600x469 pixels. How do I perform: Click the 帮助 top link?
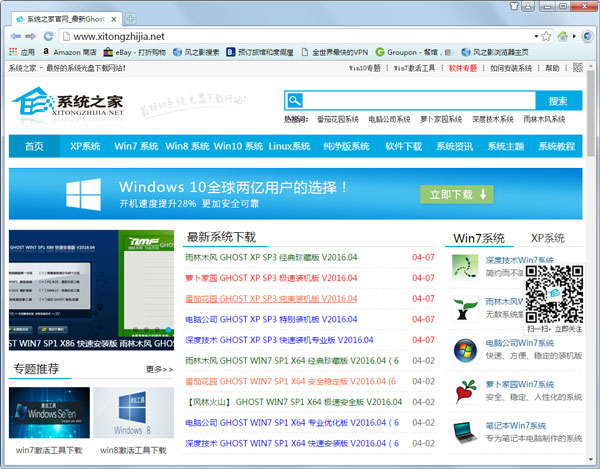pos(552,68)
